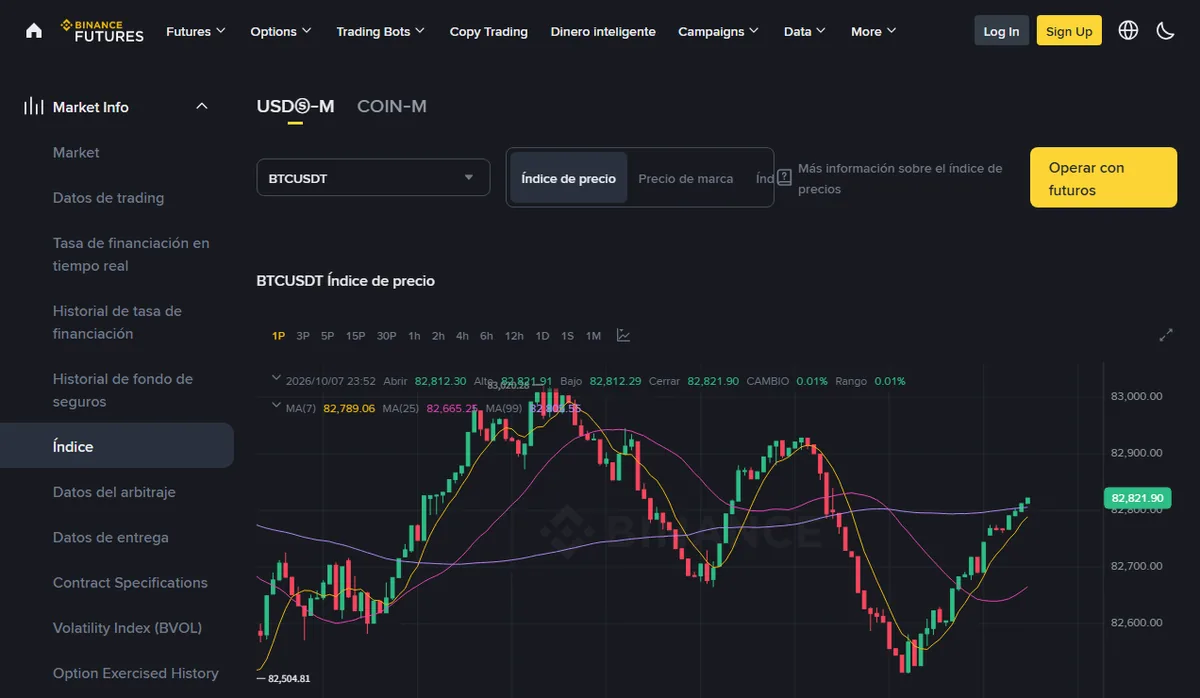
Task: Select the 6h chart interval
Action: (x=486, y=335)
